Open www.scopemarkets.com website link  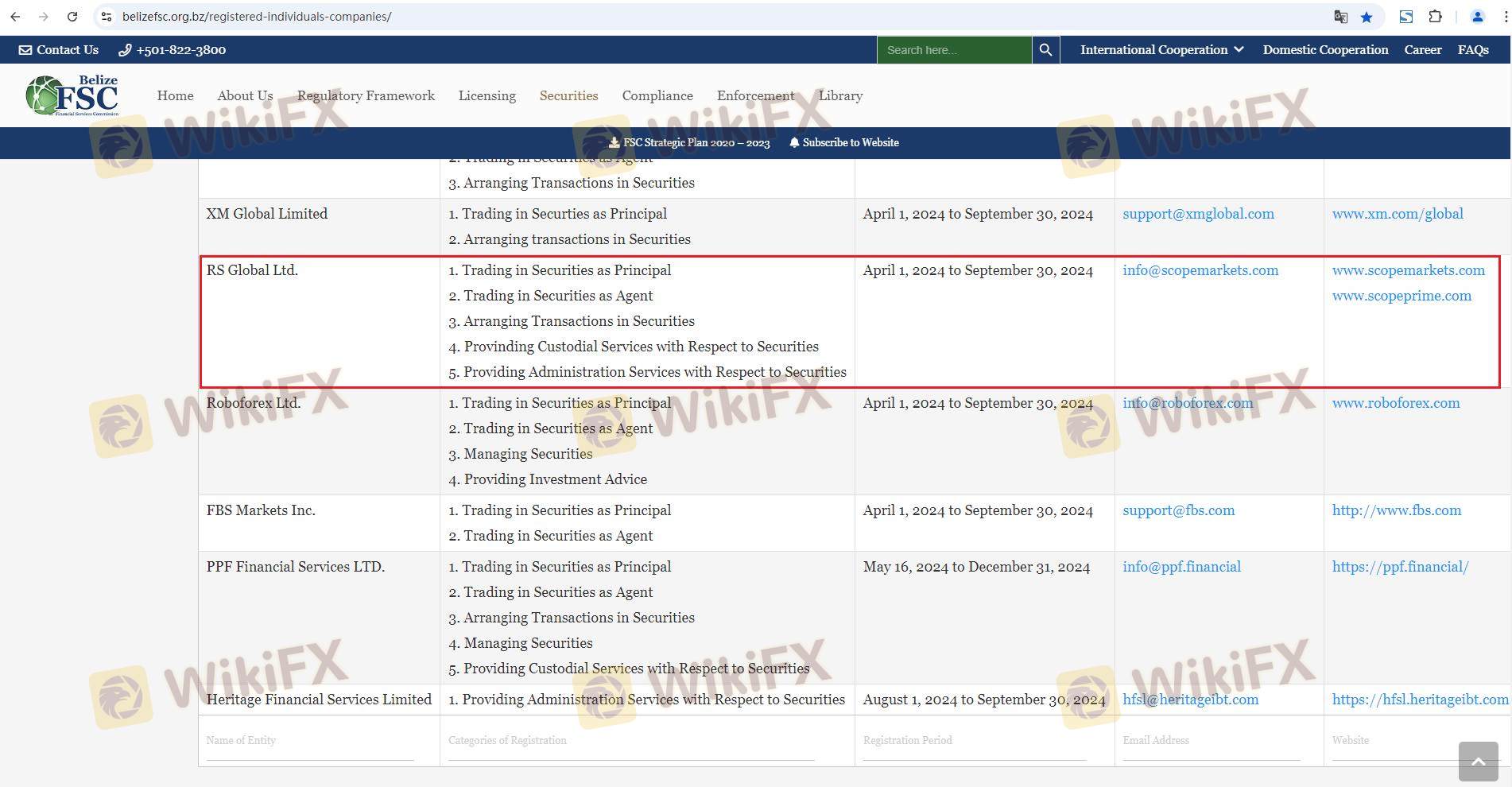coord(1408,270)
